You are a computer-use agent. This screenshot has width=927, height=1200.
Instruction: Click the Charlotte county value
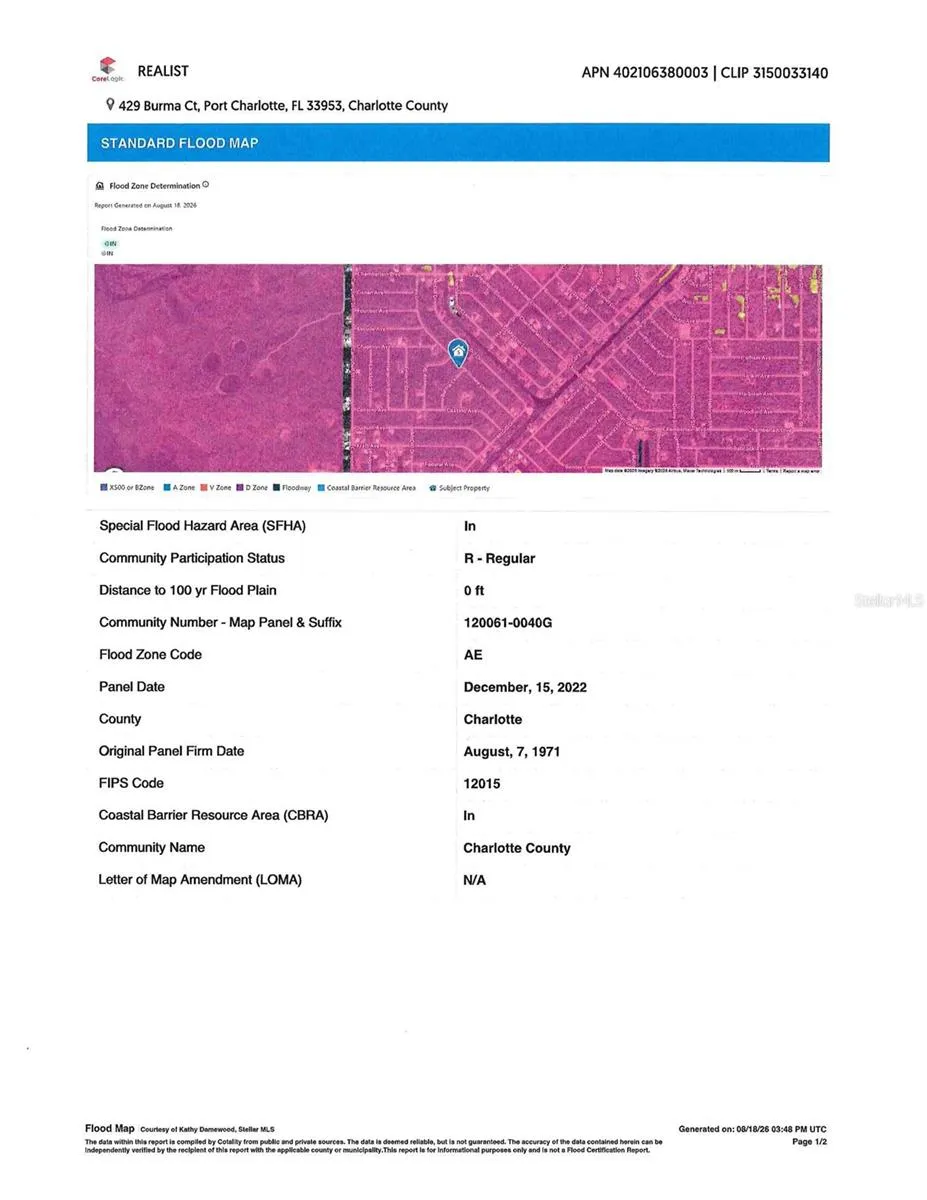[493, 719]
